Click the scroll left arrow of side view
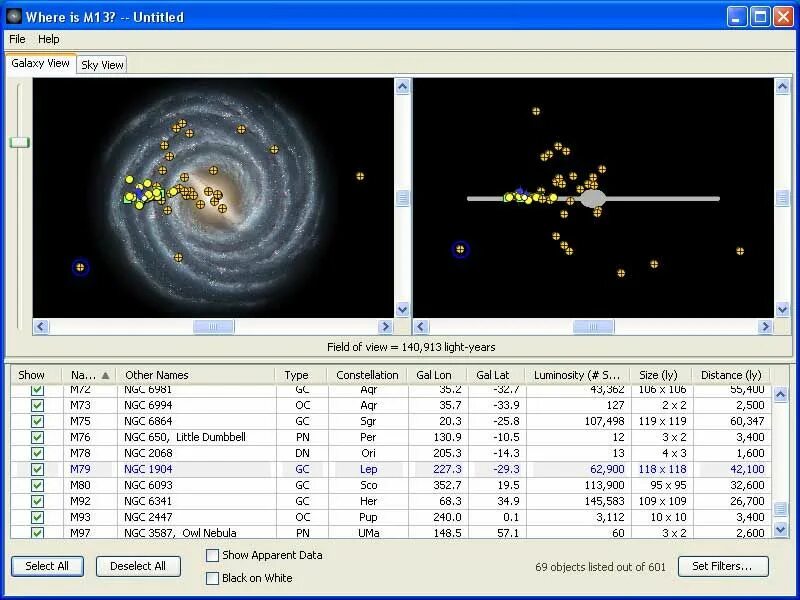800x600 pixels. [x=421, y=327]
